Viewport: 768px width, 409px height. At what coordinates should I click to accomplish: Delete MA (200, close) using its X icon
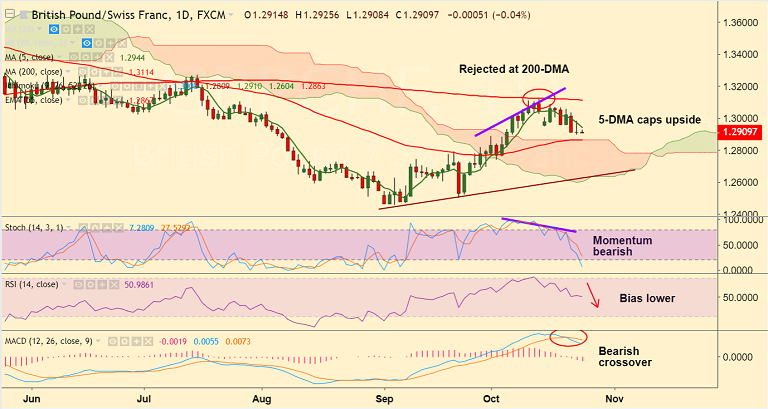[x=118, y=72]
